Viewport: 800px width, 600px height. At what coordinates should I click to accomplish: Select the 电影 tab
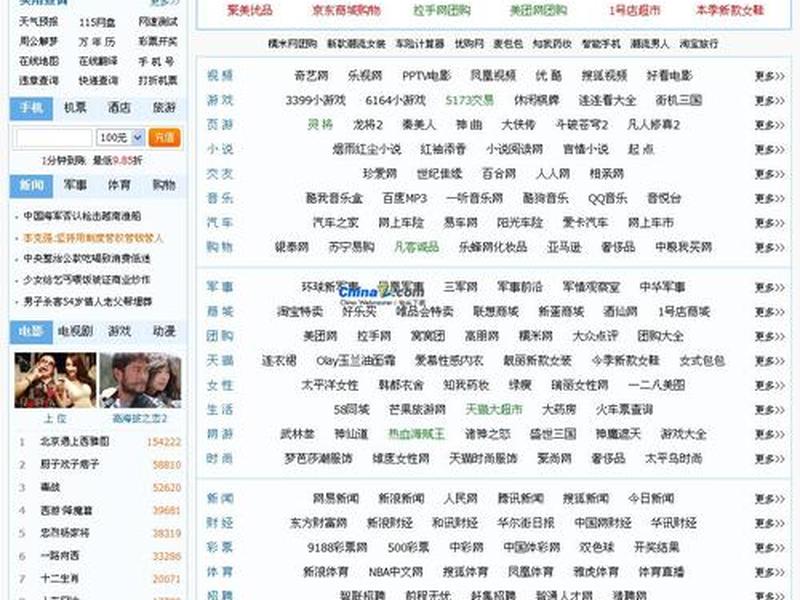pyautogui.click(x=31, y=332)
